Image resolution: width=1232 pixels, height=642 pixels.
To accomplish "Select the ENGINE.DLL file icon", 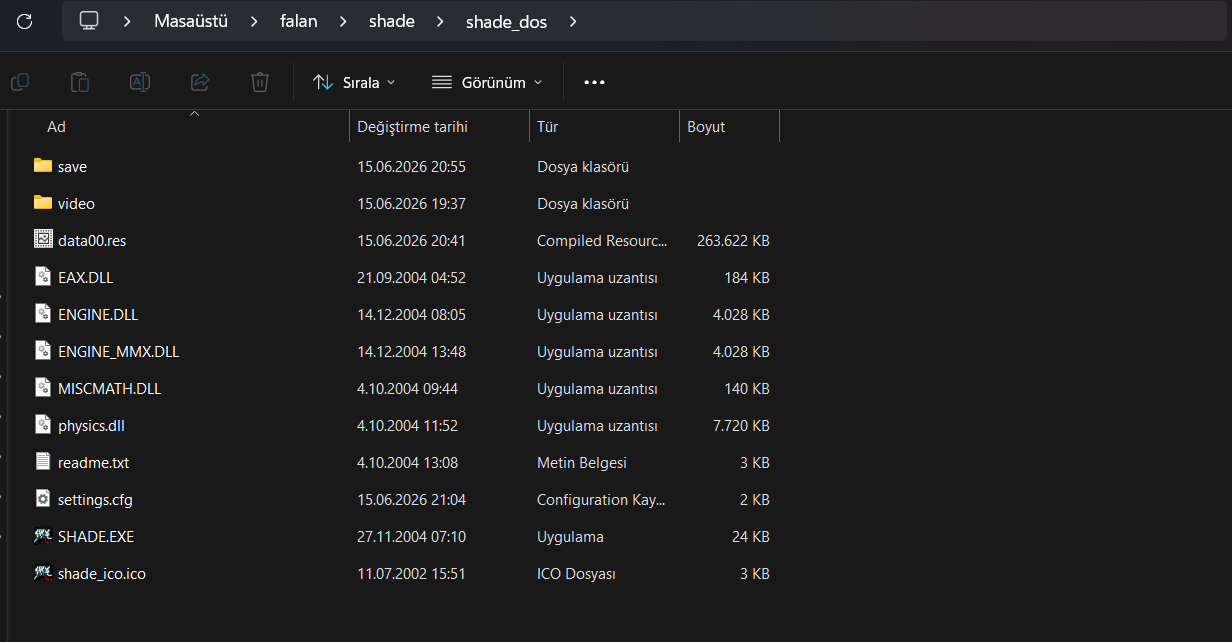I will click(x=43, y=314).
